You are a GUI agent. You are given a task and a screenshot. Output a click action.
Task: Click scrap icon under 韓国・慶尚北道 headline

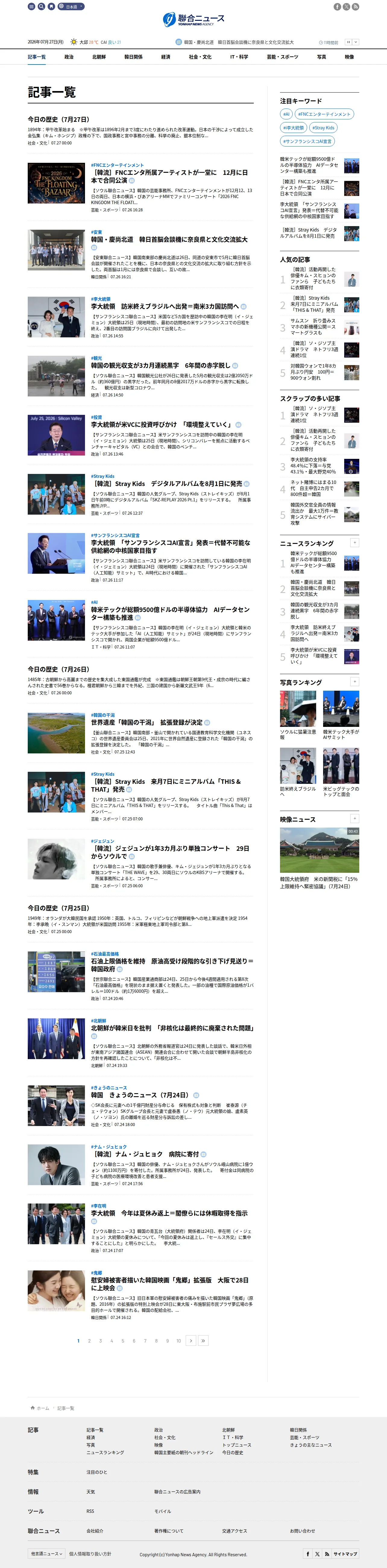pos(94,248)
